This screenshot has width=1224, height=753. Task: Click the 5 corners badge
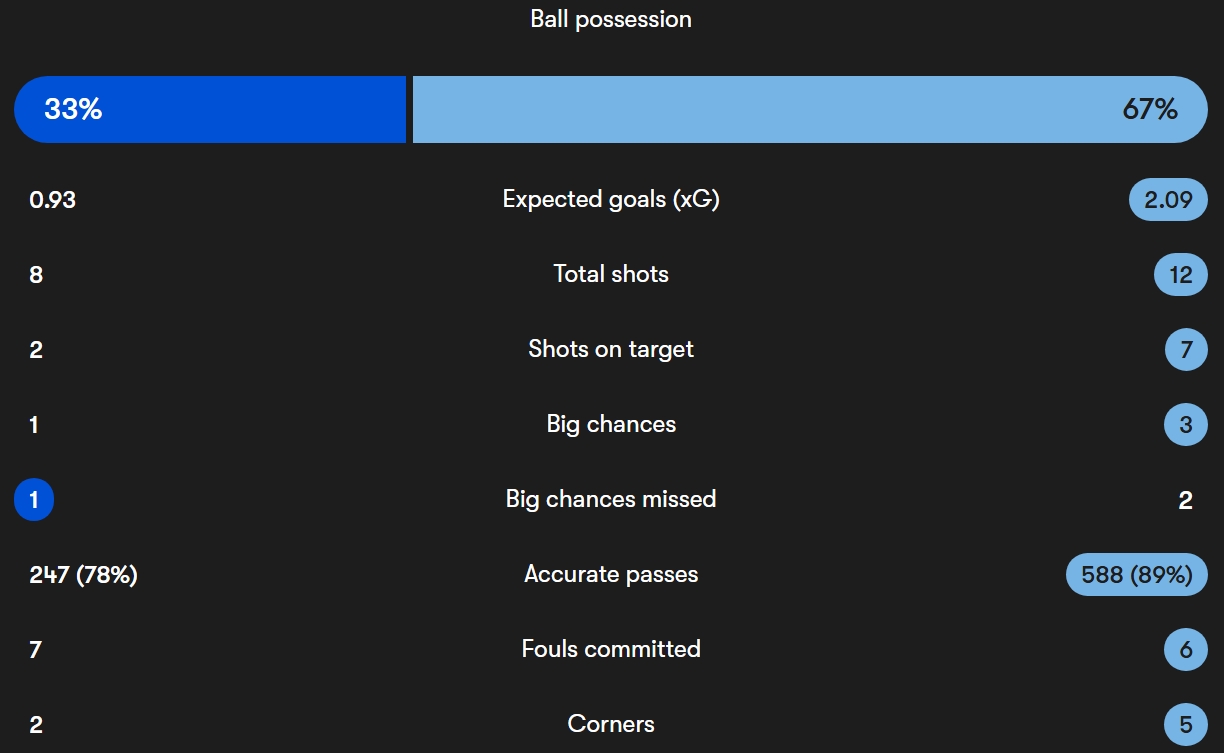[1187, 725]
